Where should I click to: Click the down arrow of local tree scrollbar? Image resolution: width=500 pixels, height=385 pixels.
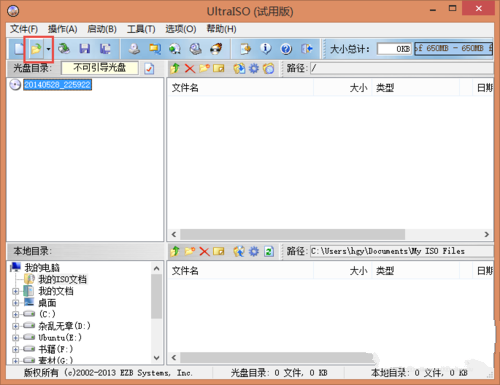[156, 358]
